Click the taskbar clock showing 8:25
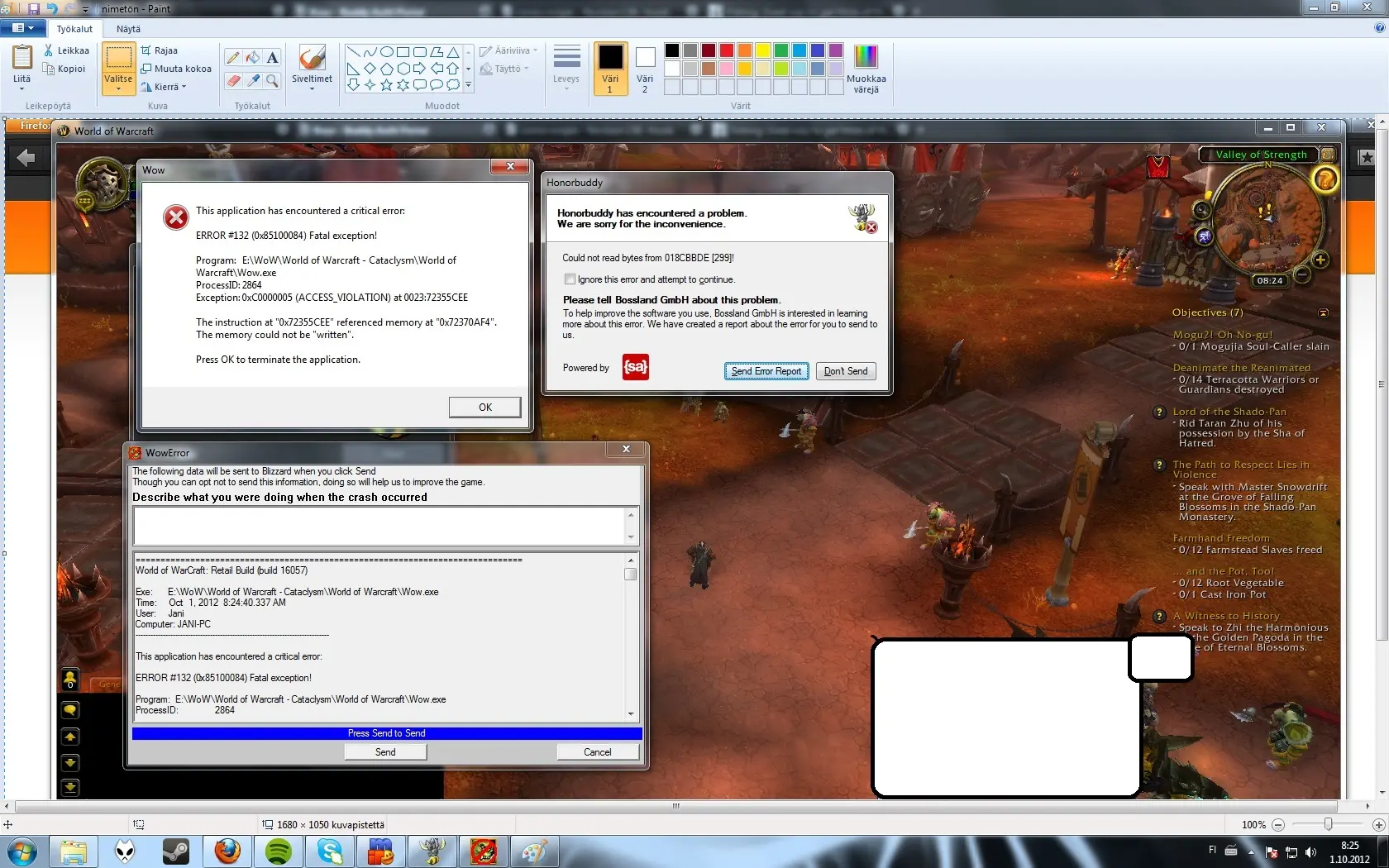 point(1349,852)
